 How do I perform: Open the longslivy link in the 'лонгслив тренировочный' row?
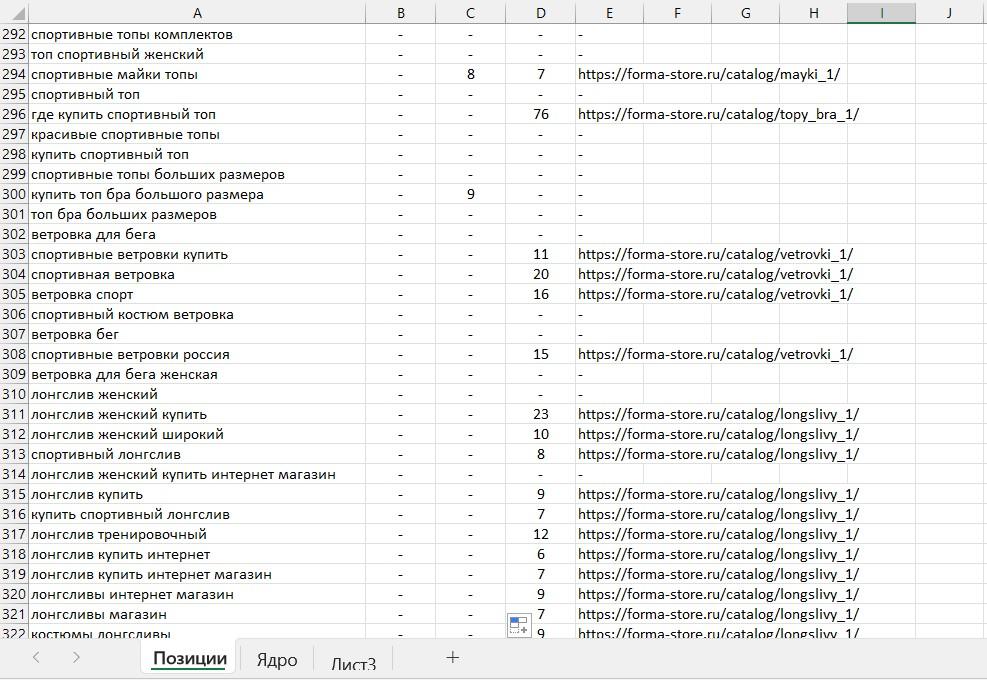point(718,535)
